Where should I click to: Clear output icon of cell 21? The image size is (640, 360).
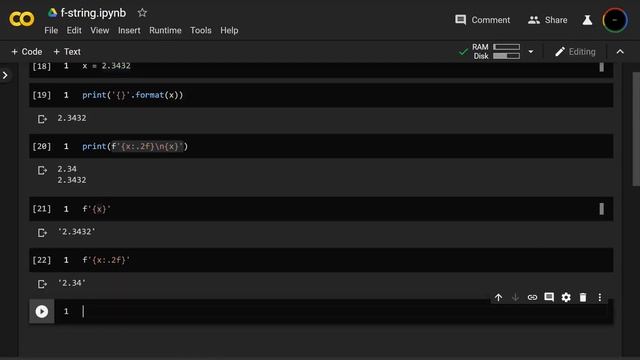[42, 233]
